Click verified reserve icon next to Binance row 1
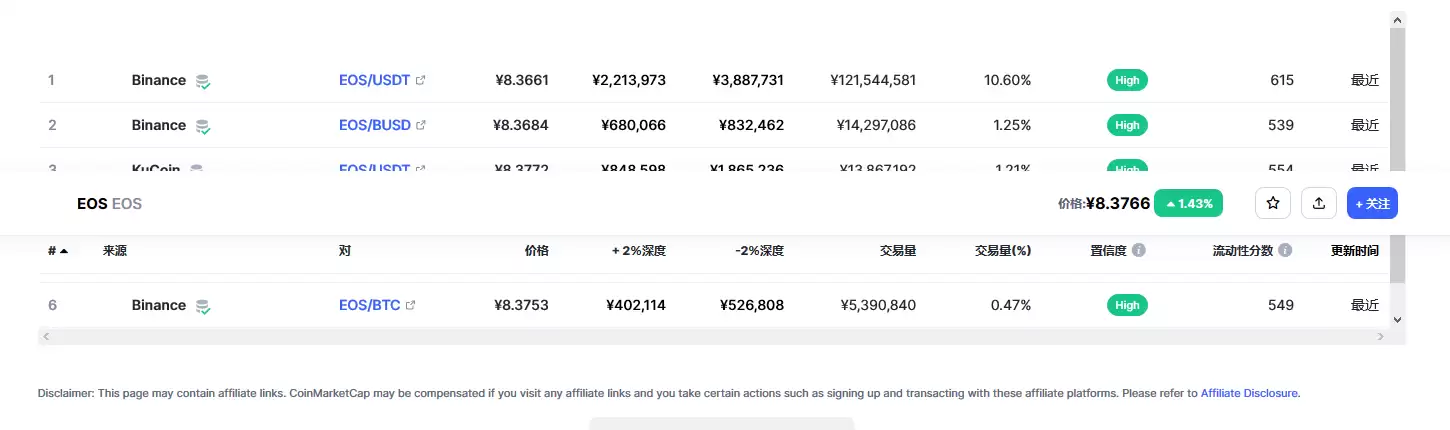The width and height of the screenshot is (1450, 430). click(203, 81)
